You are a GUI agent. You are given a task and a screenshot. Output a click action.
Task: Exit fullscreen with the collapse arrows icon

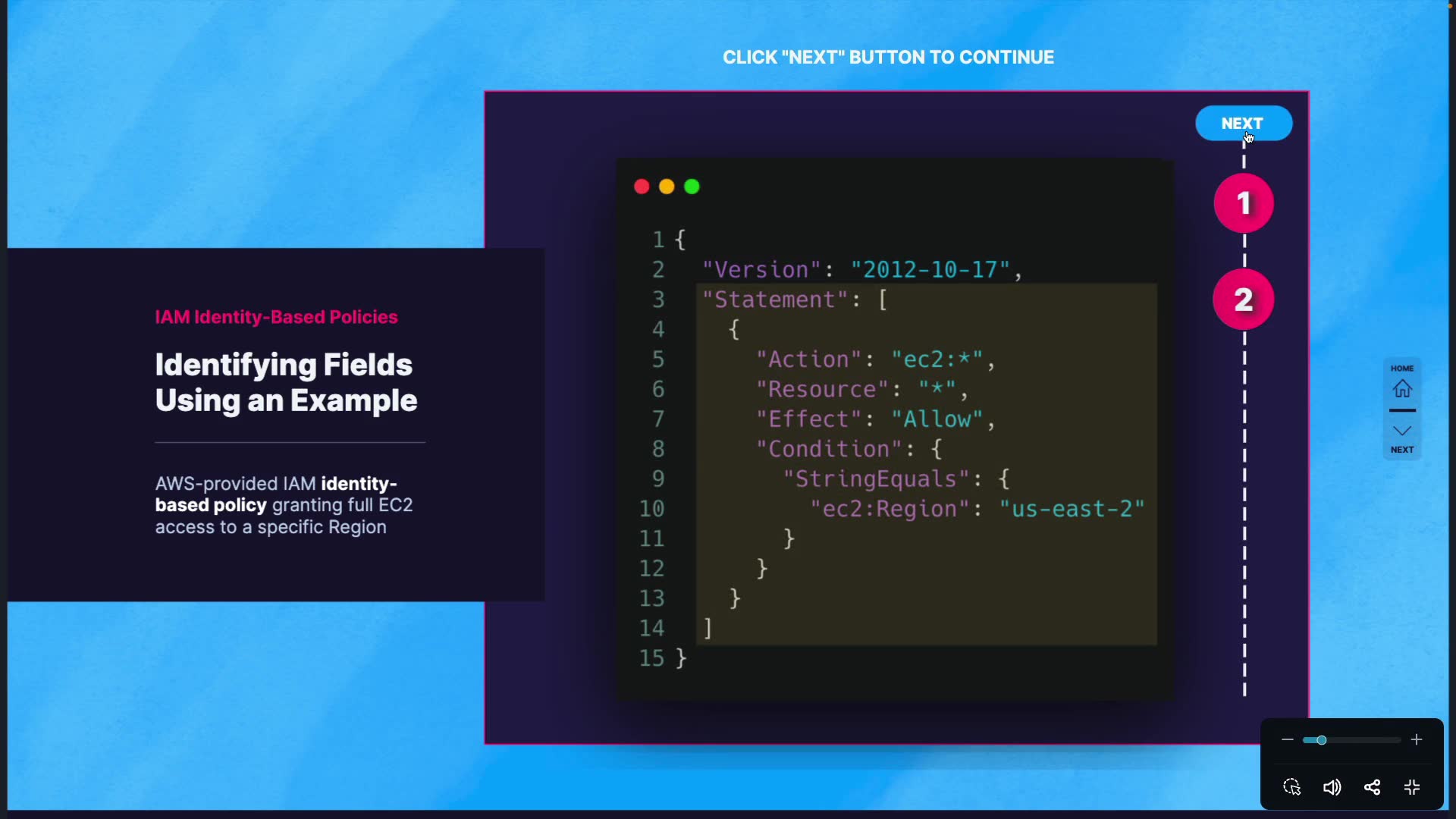(x=1412, y=787)
